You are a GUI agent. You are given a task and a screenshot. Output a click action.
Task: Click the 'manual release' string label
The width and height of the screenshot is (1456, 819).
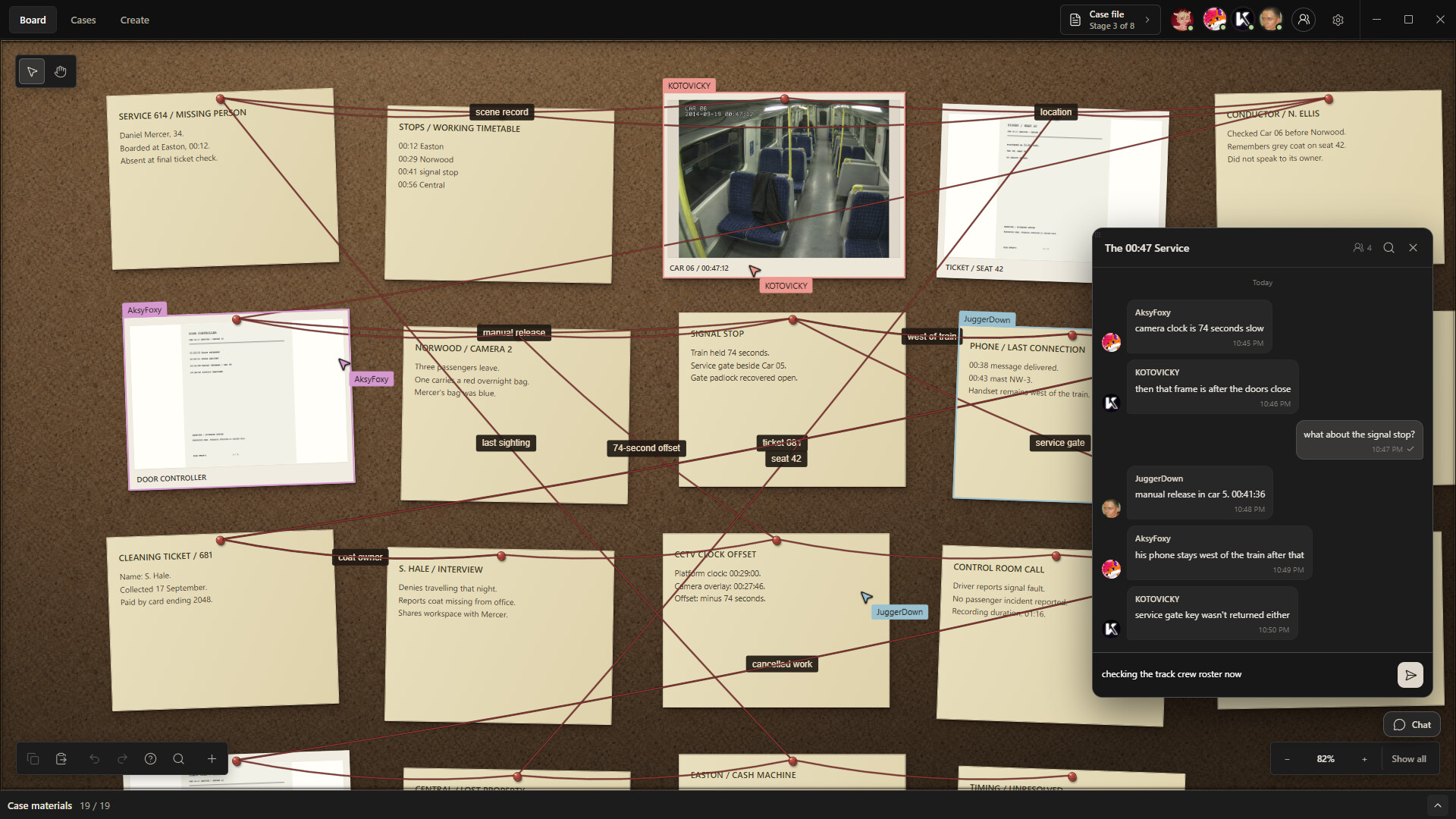pos(513,333)
